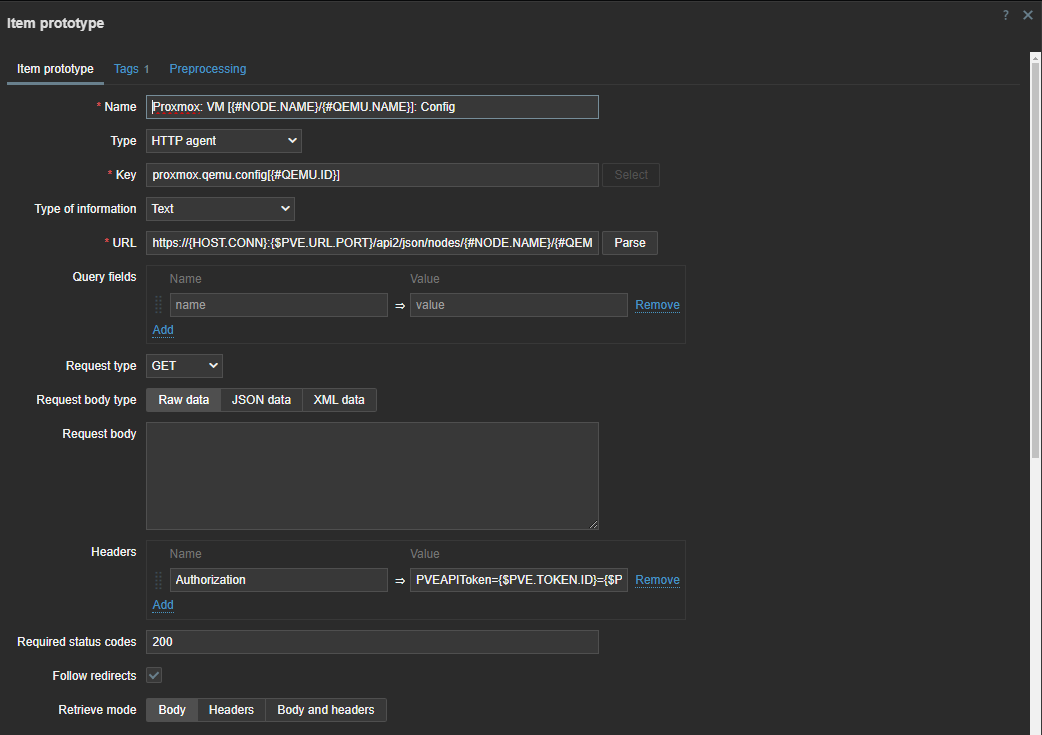Set retrieve mode to Body and headers
The width and height of the screenshot is (1042, 735).
click(x=325, y=710)
